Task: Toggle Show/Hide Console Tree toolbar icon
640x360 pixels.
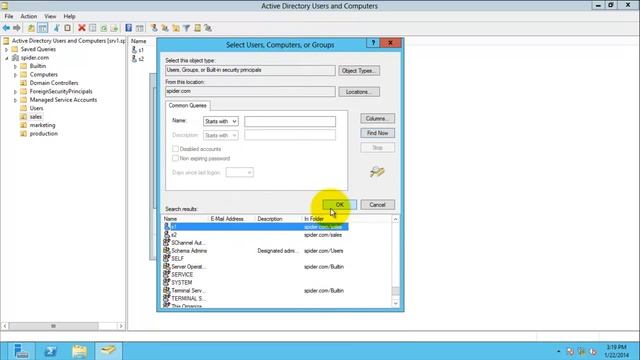Action: [x=42, y=28]
